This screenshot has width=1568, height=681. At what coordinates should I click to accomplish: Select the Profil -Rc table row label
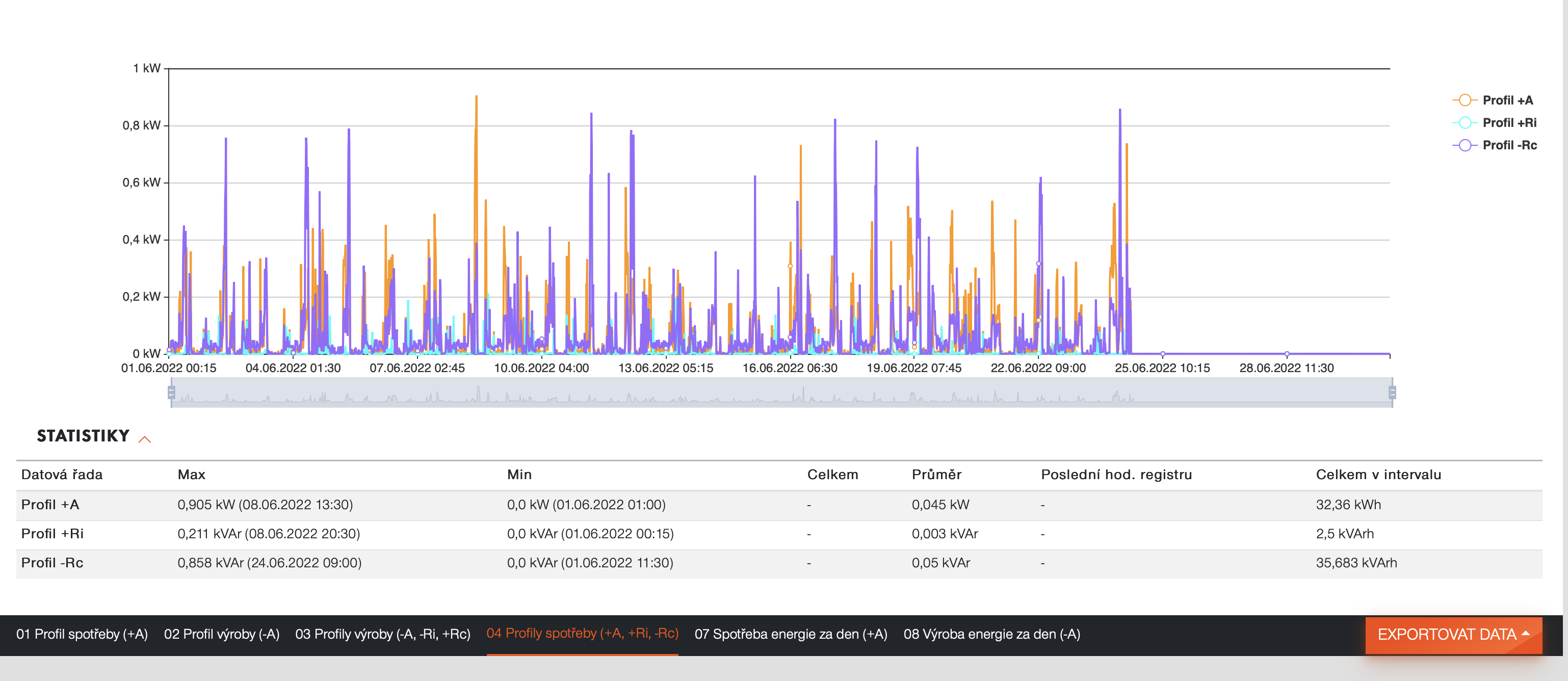pyautogui.click(x=53, y=563)
